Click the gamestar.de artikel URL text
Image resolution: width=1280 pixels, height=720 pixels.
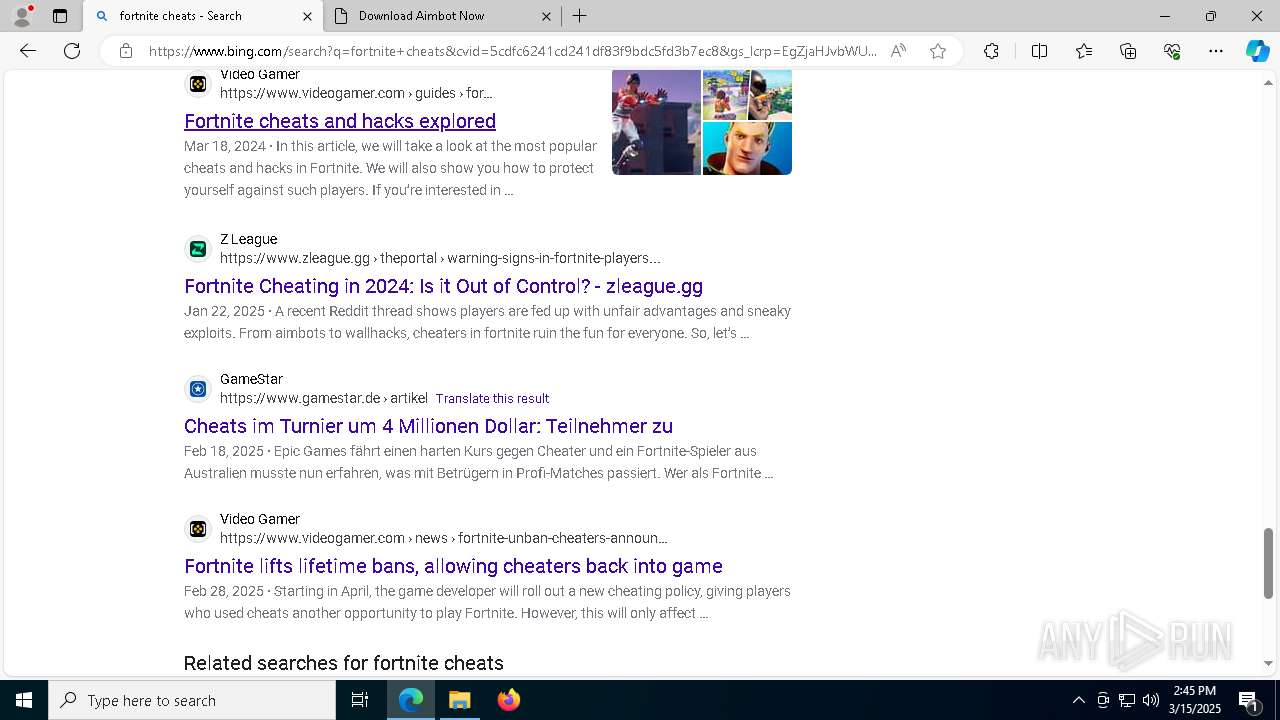(x=324, y=398)
